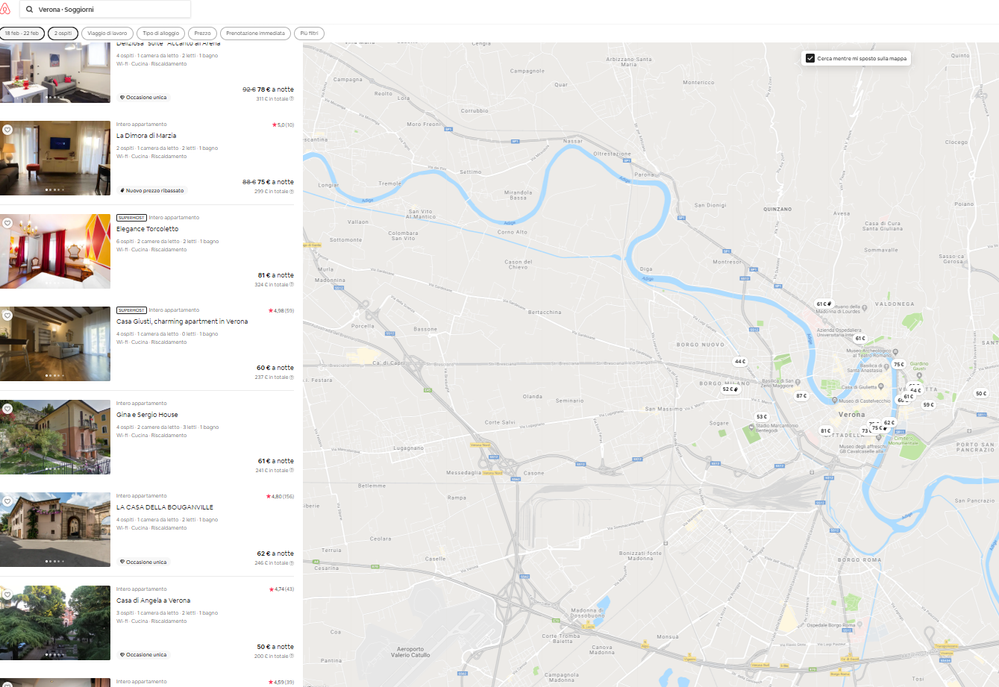Click the Basilica di Santa Anastasia map pin
This screenshot has width=999, height=687.
(886, 367)
